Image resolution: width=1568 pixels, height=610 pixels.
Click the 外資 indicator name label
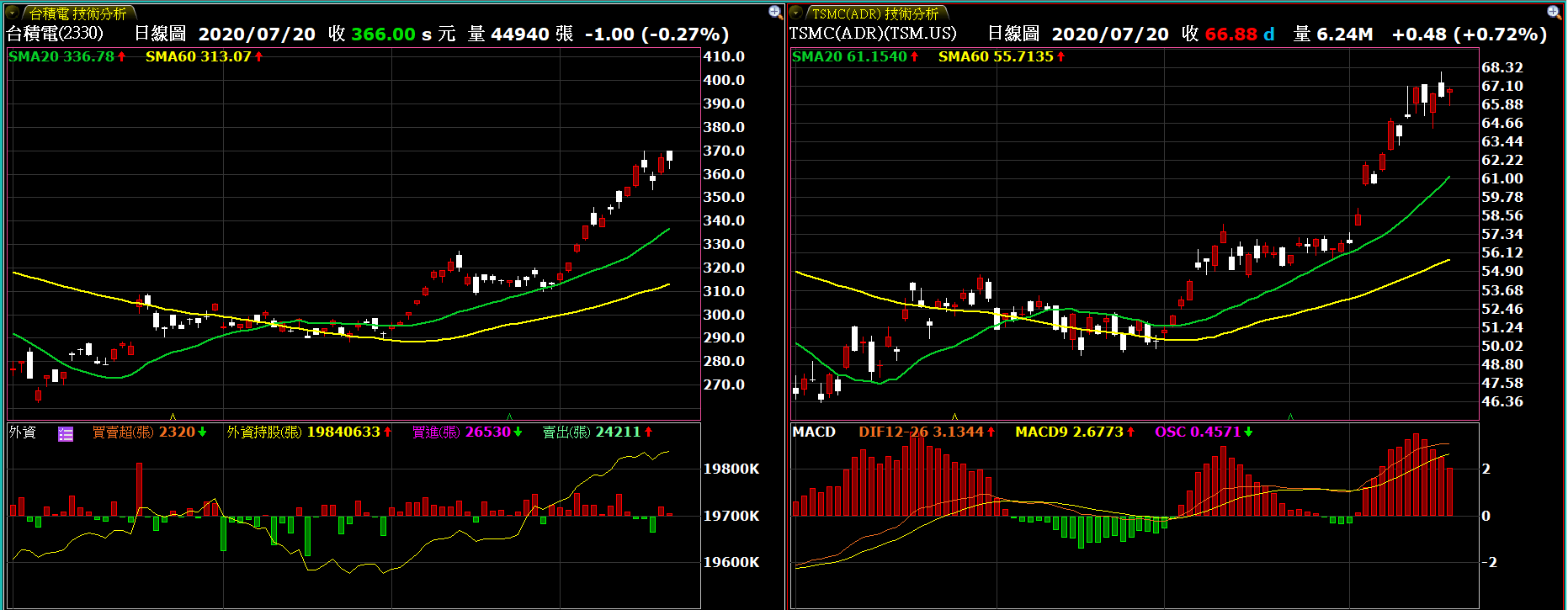point(23,432)
